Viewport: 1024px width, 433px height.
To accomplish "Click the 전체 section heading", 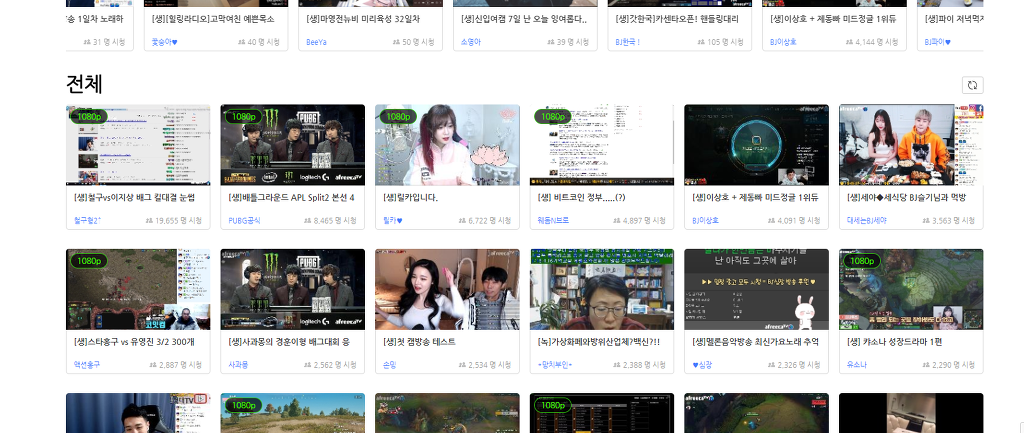I will [x=84, y=84].
